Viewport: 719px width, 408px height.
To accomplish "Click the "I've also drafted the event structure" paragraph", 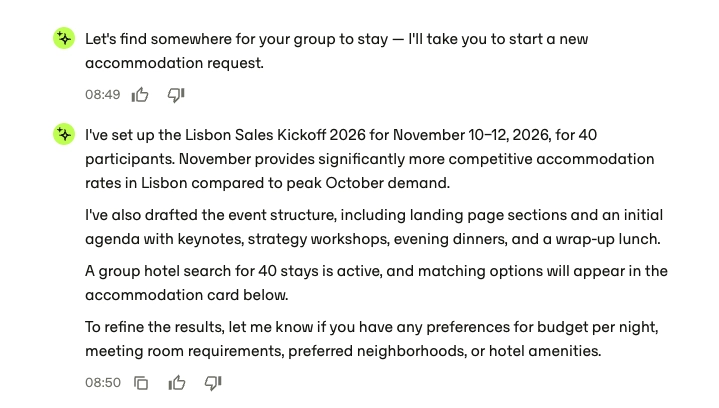I will pos(374,227).
